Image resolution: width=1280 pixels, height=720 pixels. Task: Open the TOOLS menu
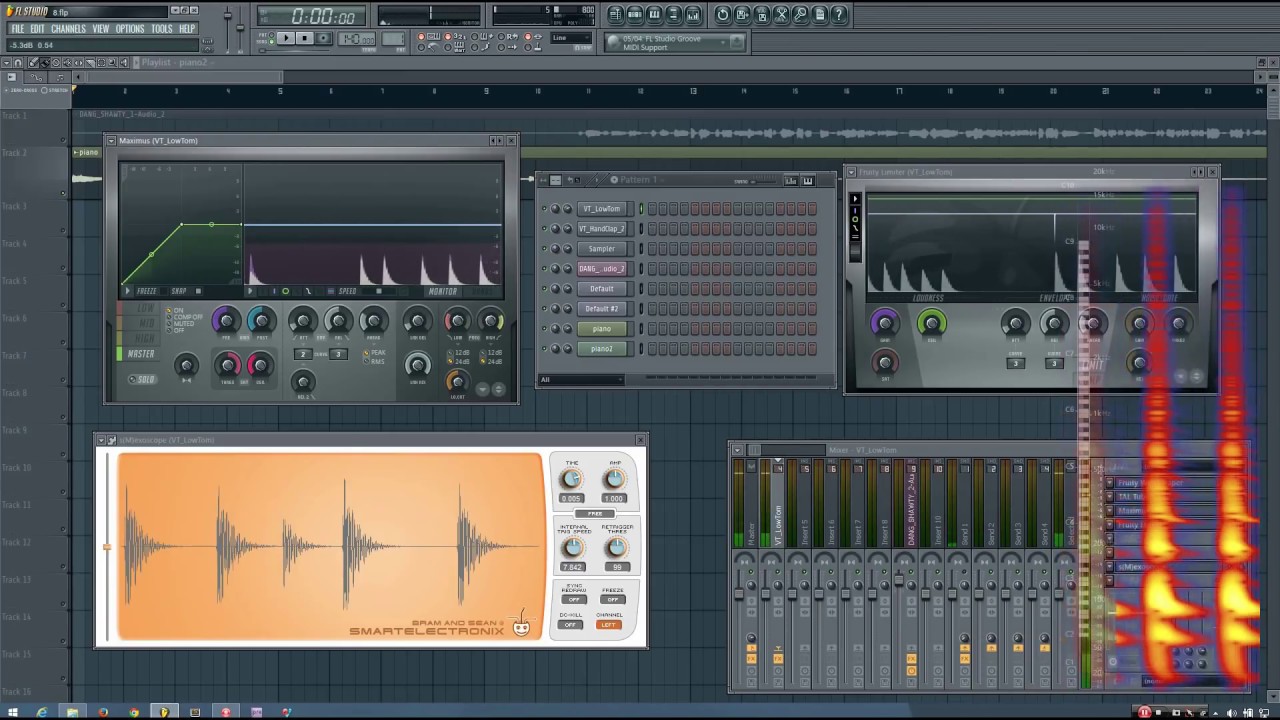[x=162, y=29]
